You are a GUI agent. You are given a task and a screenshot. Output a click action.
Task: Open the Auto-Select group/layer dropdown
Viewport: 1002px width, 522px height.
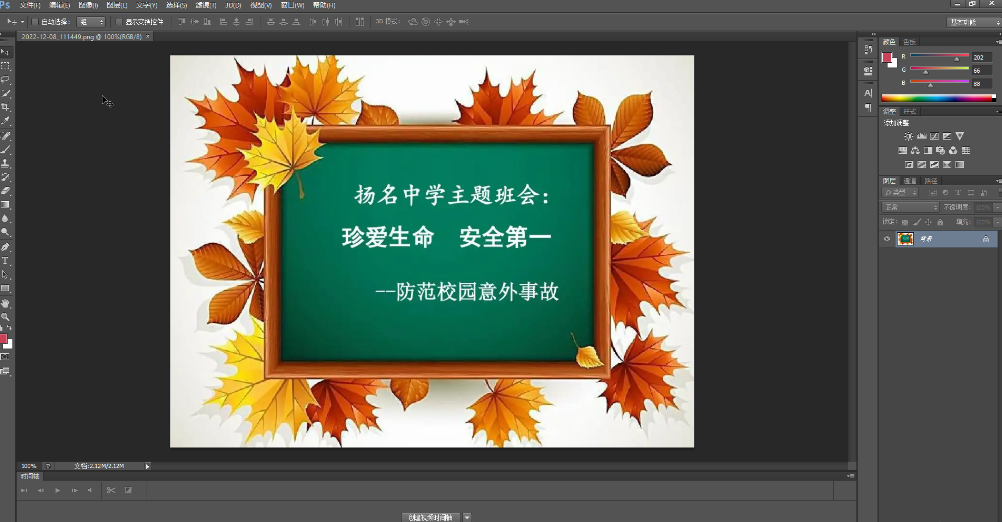tap(91, 21)
